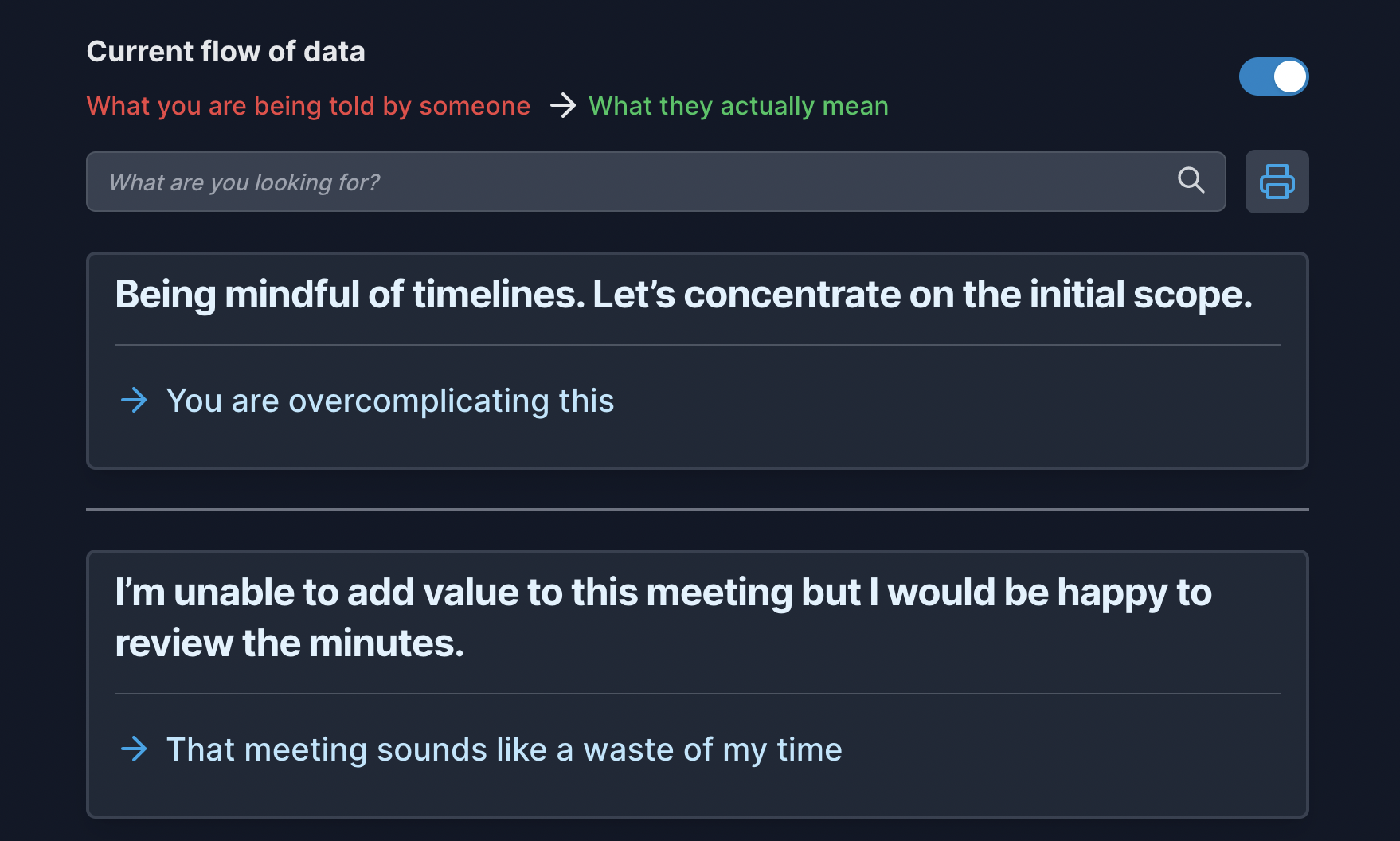1400x841 pixels.
Task: Click the magnifying glass search icon
Action: pyautogui.click(x=1191, y=180)
